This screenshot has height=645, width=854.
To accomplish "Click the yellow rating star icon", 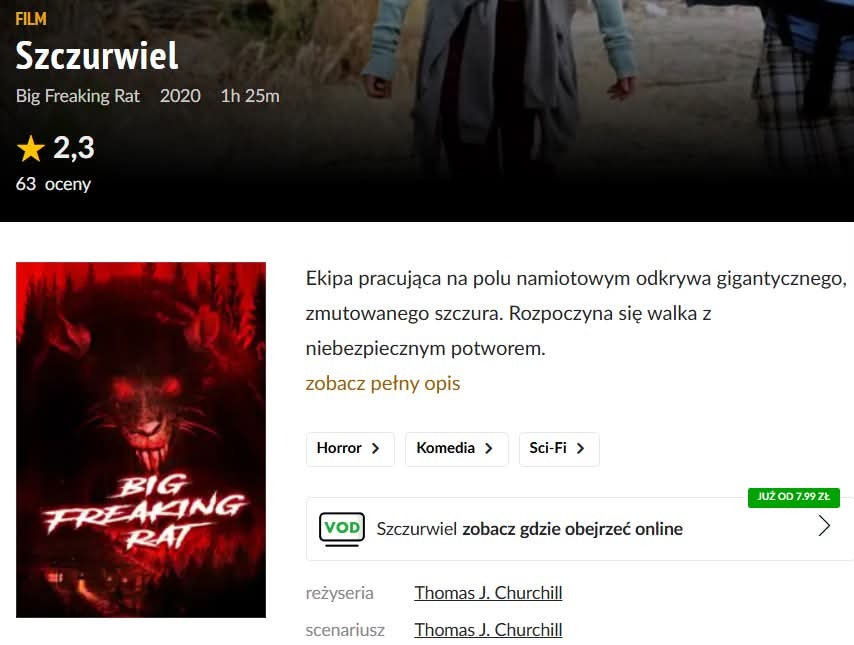I will (x=30, y=149).
